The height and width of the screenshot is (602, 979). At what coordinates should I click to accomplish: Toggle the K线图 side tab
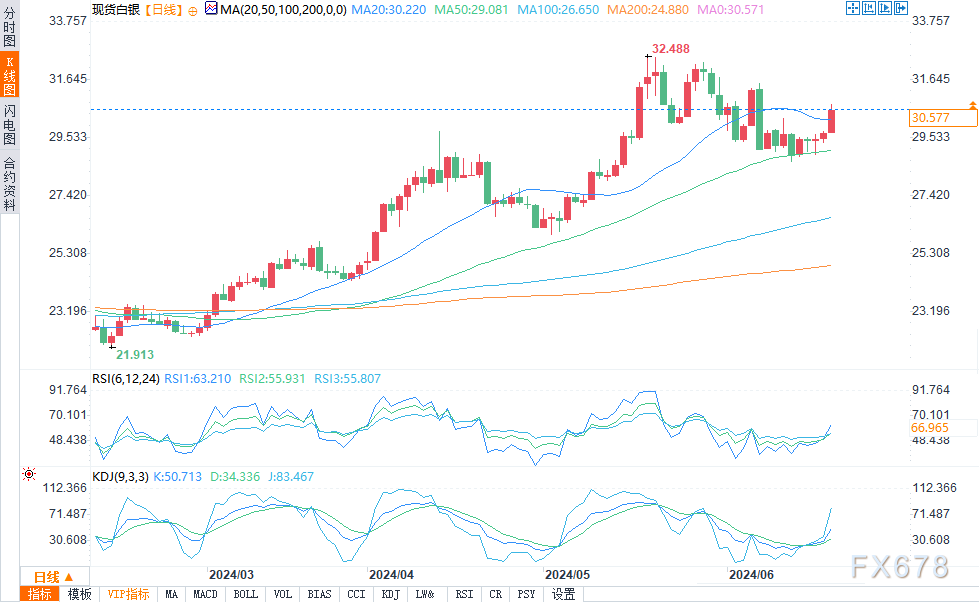(9, 74)
